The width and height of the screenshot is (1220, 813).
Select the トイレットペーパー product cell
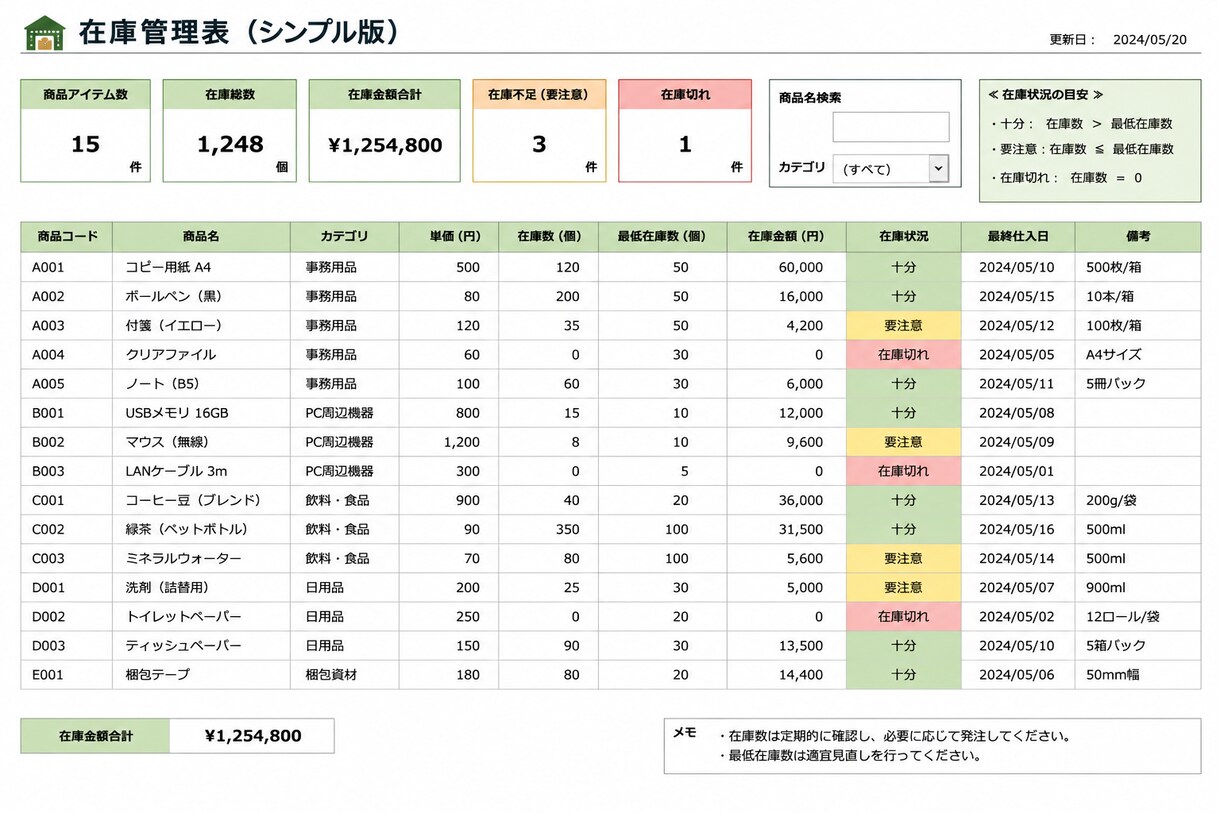201,617
